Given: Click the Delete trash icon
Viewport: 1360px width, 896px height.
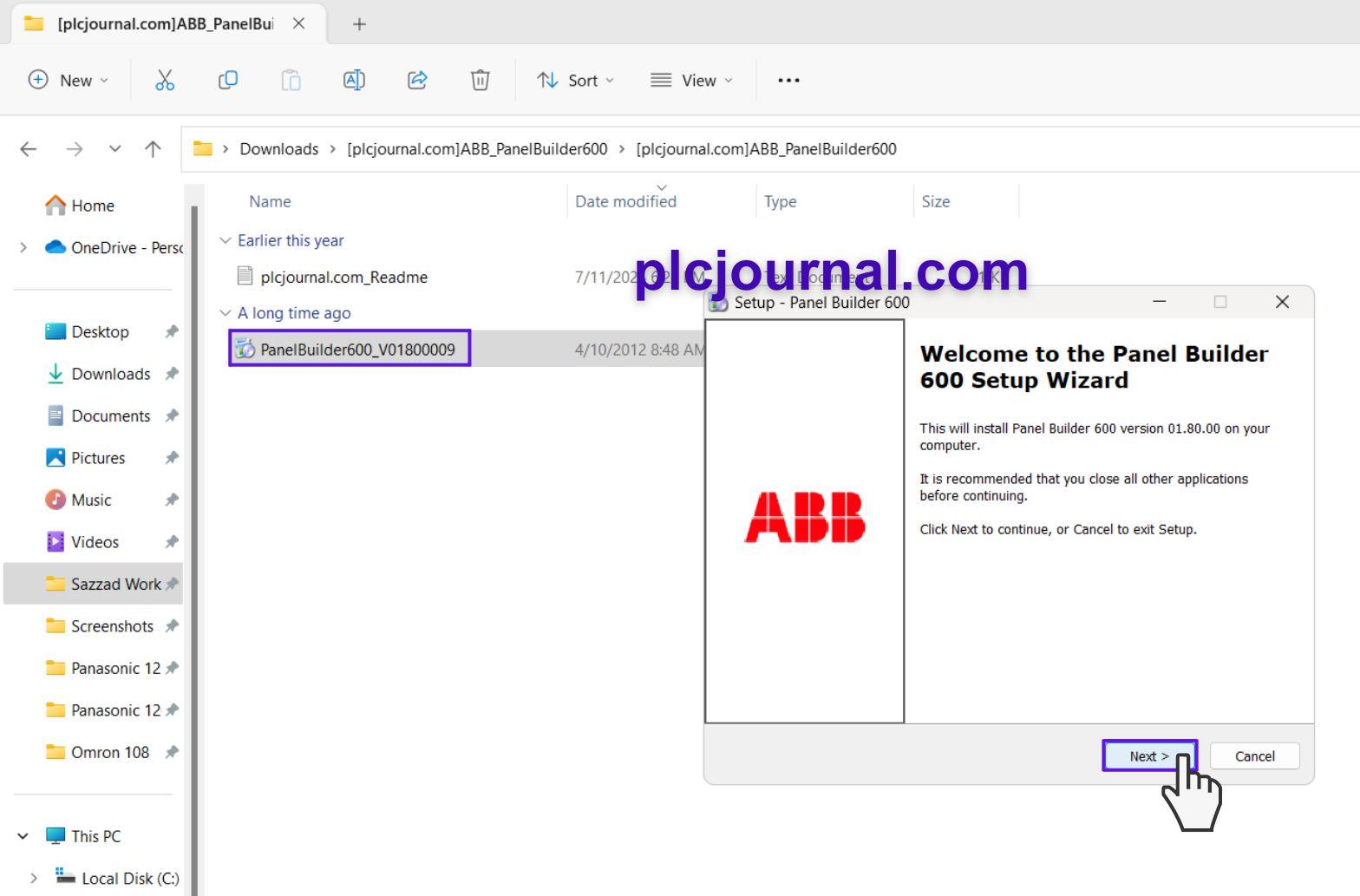Looking at the screenshot, I should 480,80.
